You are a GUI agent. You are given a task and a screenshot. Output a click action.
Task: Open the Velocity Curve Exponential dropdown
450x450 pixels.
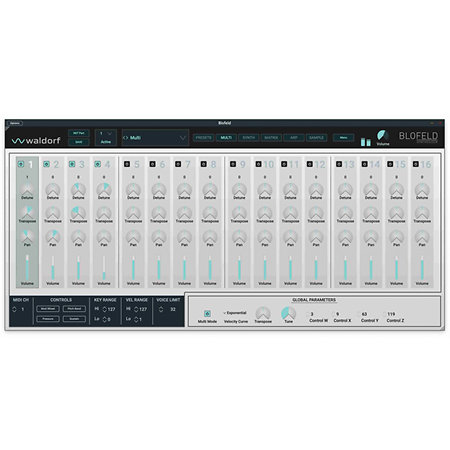tap(235, 313)
